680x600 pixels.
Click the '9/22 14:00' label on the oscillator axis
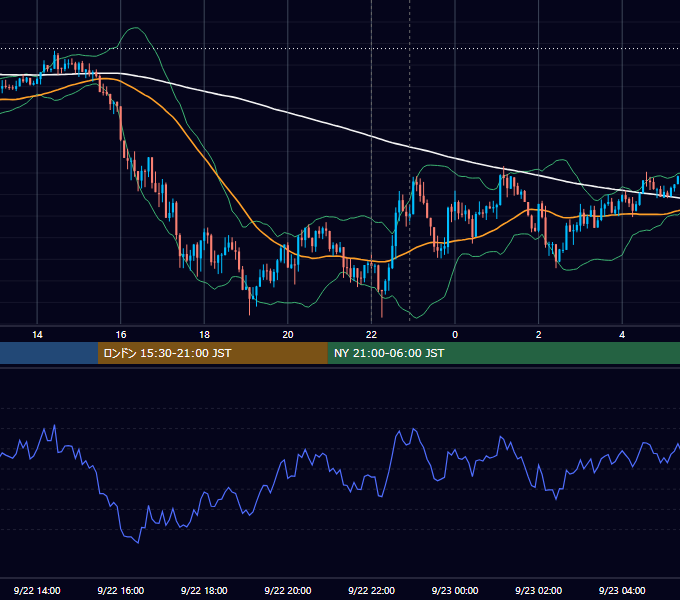point(37,590)
